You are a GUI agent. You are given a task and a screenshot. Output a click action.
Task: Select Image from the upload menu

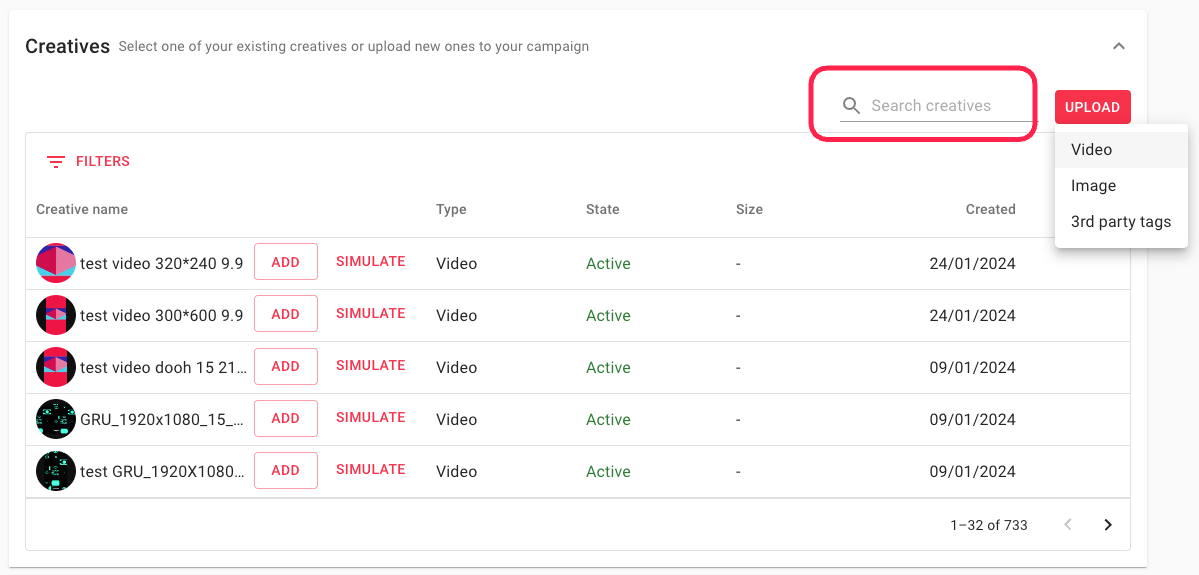pos(1093,186)
